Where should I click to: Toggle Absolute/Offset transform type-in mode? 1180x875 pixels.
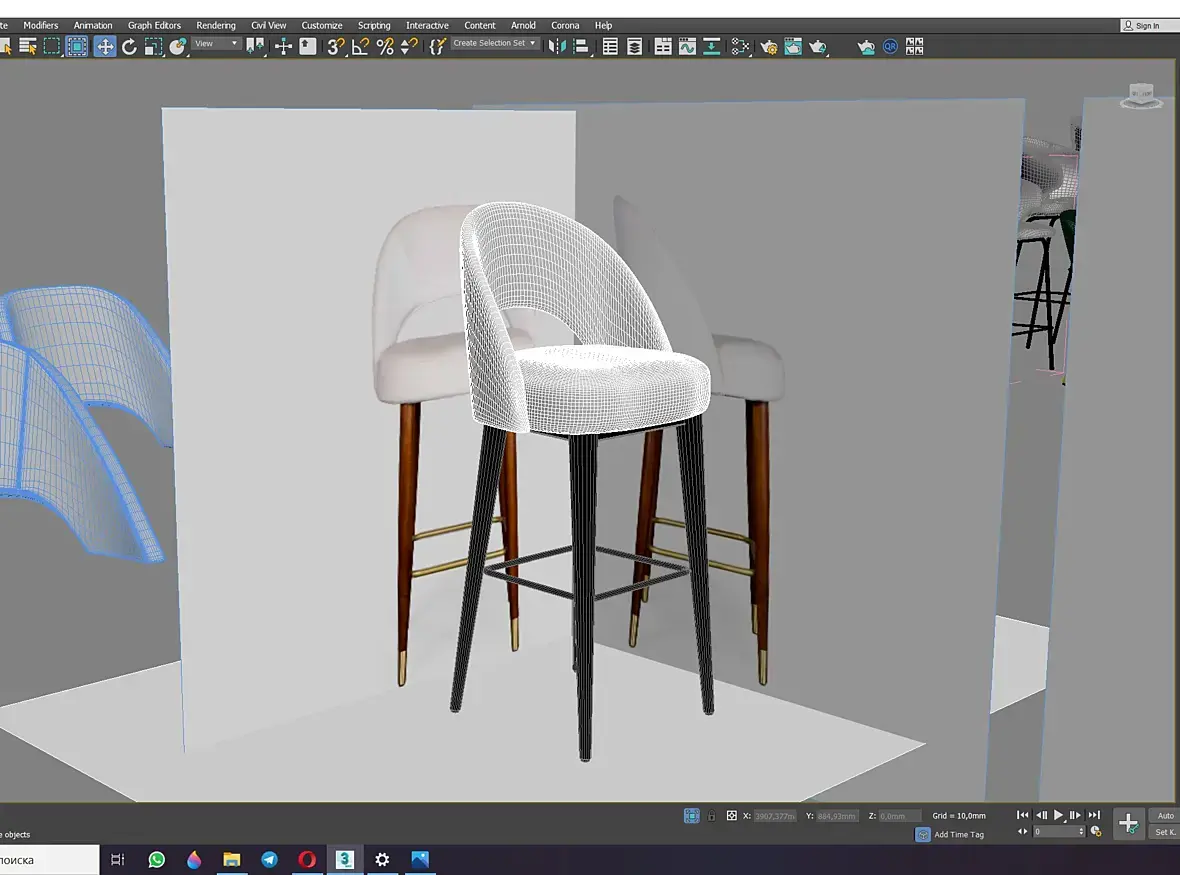point(731,816)
